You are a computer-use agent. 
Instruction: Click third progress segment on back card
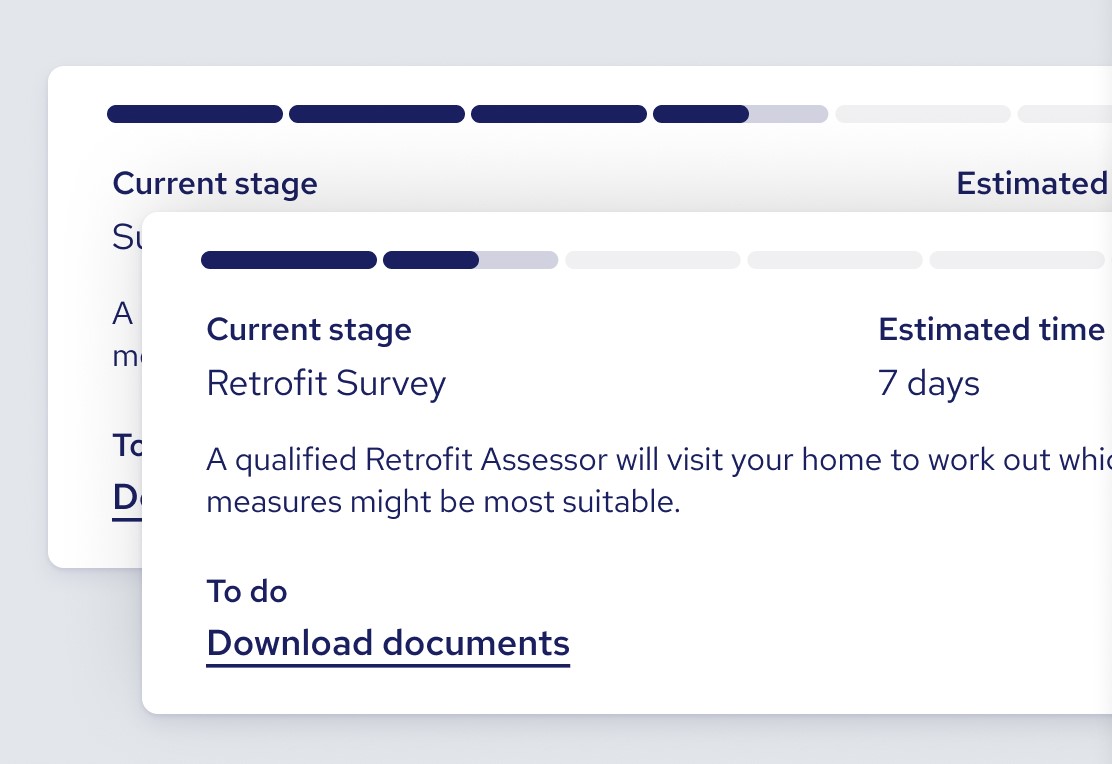559,114
